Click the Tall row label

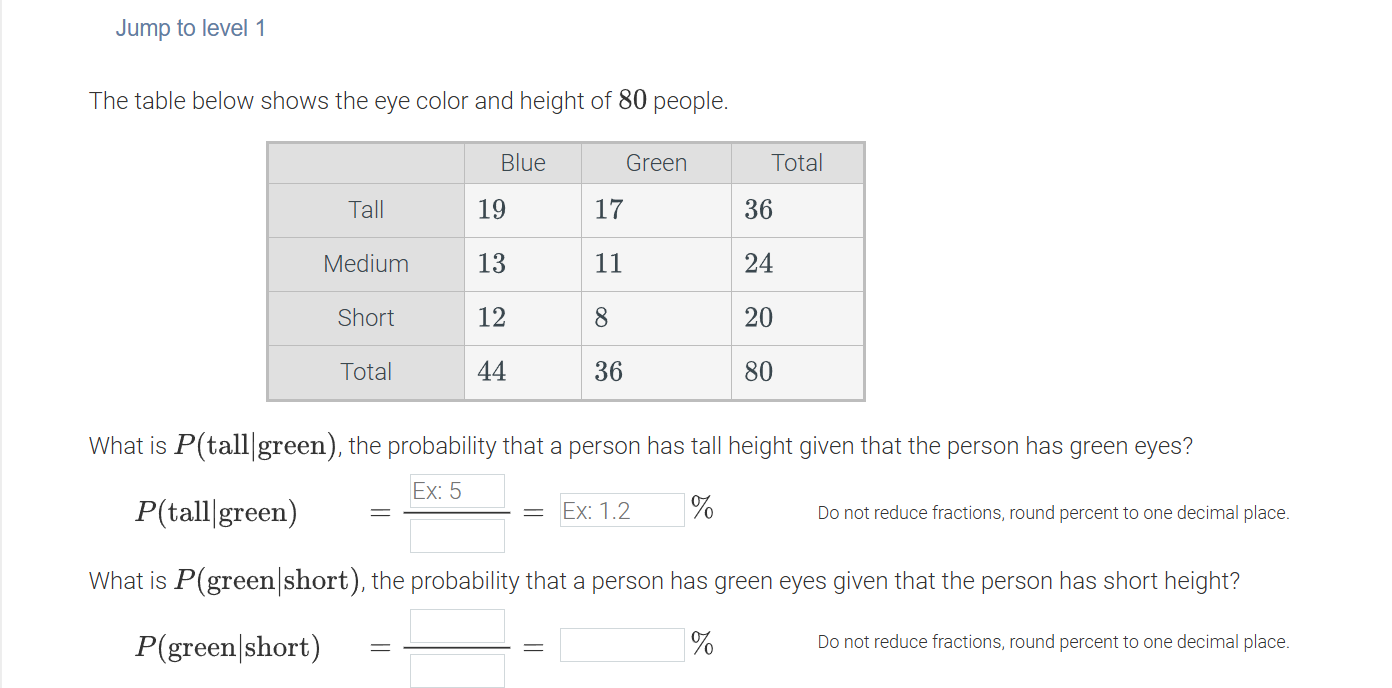point(365,209)
